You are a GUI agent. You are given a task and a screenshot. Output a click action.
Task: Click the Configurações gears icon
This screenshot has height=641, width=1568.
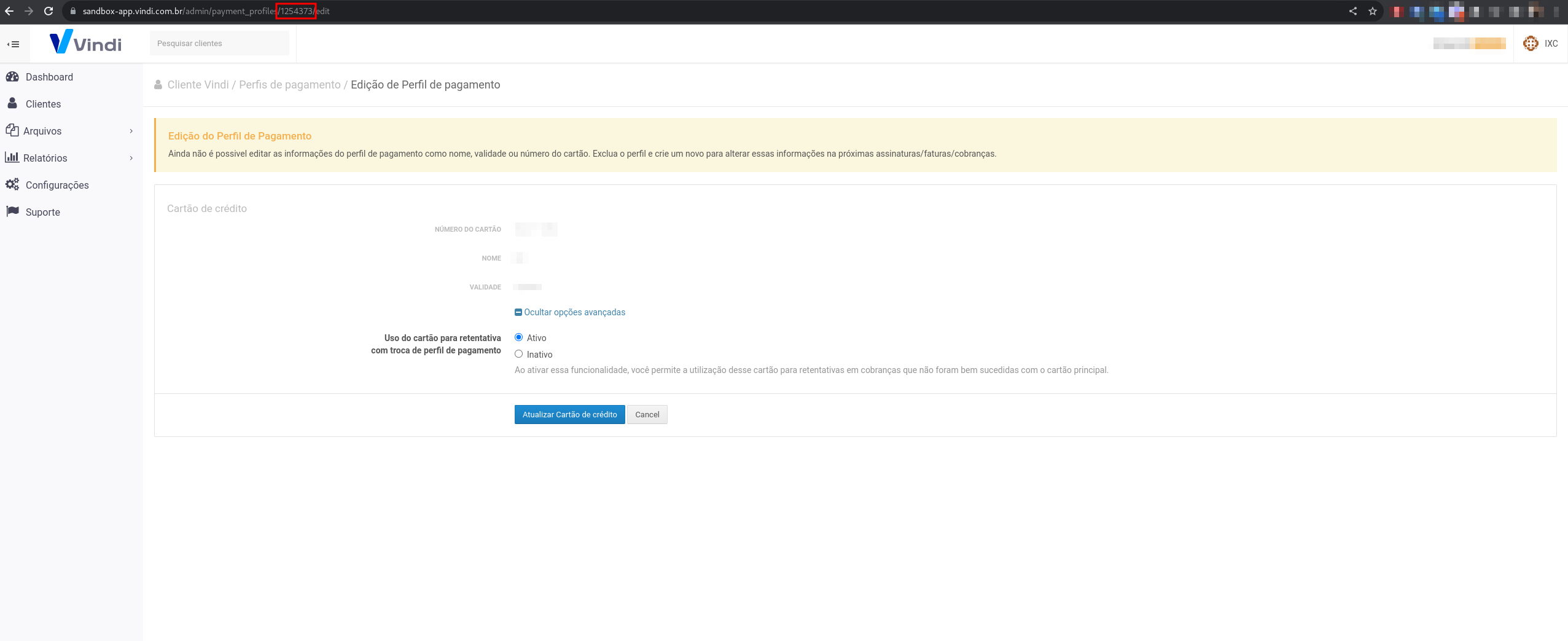12,184
